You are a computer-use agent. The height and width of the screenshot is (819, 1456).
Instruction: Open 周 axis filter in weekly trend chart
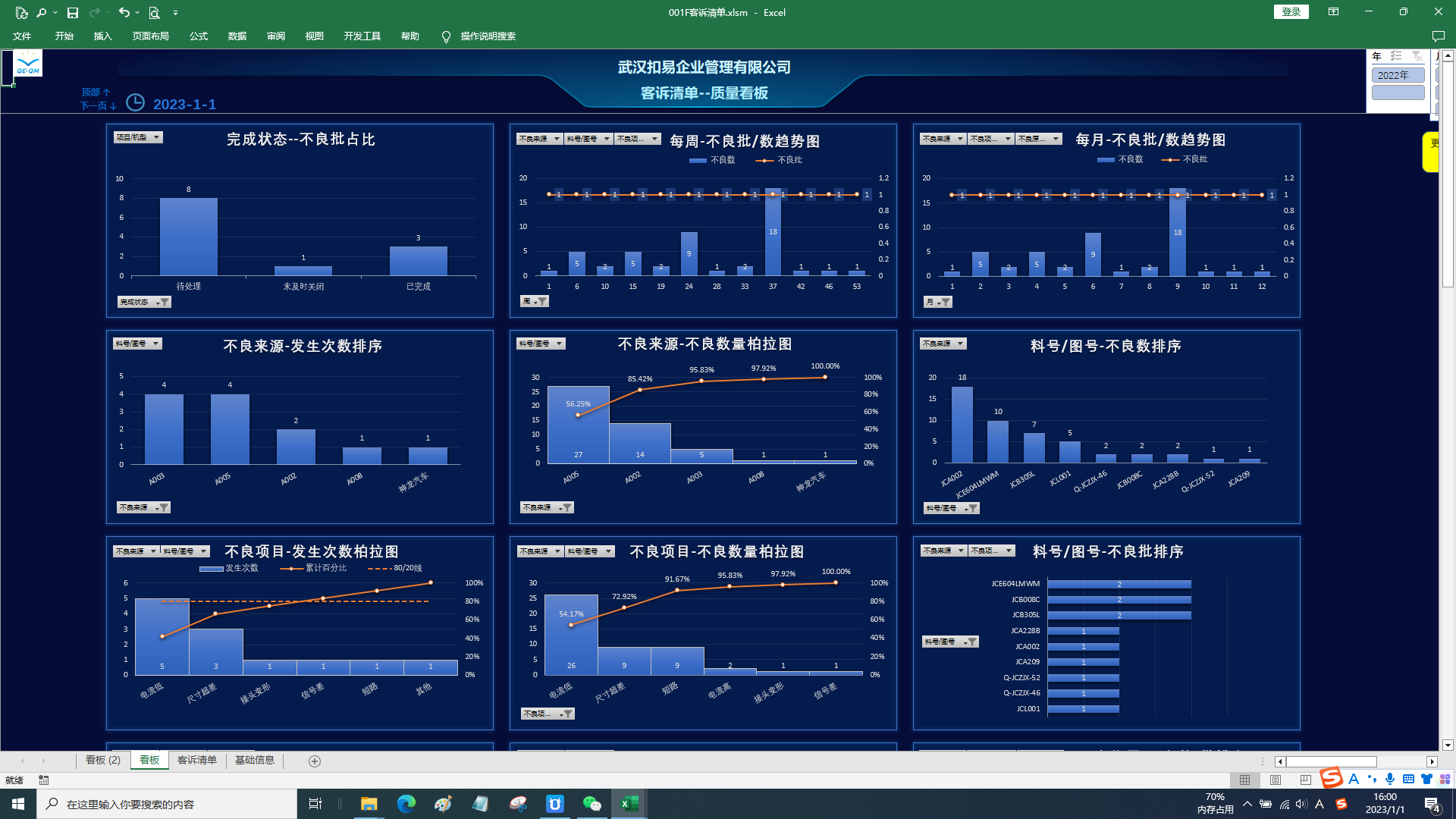[535, 302]
